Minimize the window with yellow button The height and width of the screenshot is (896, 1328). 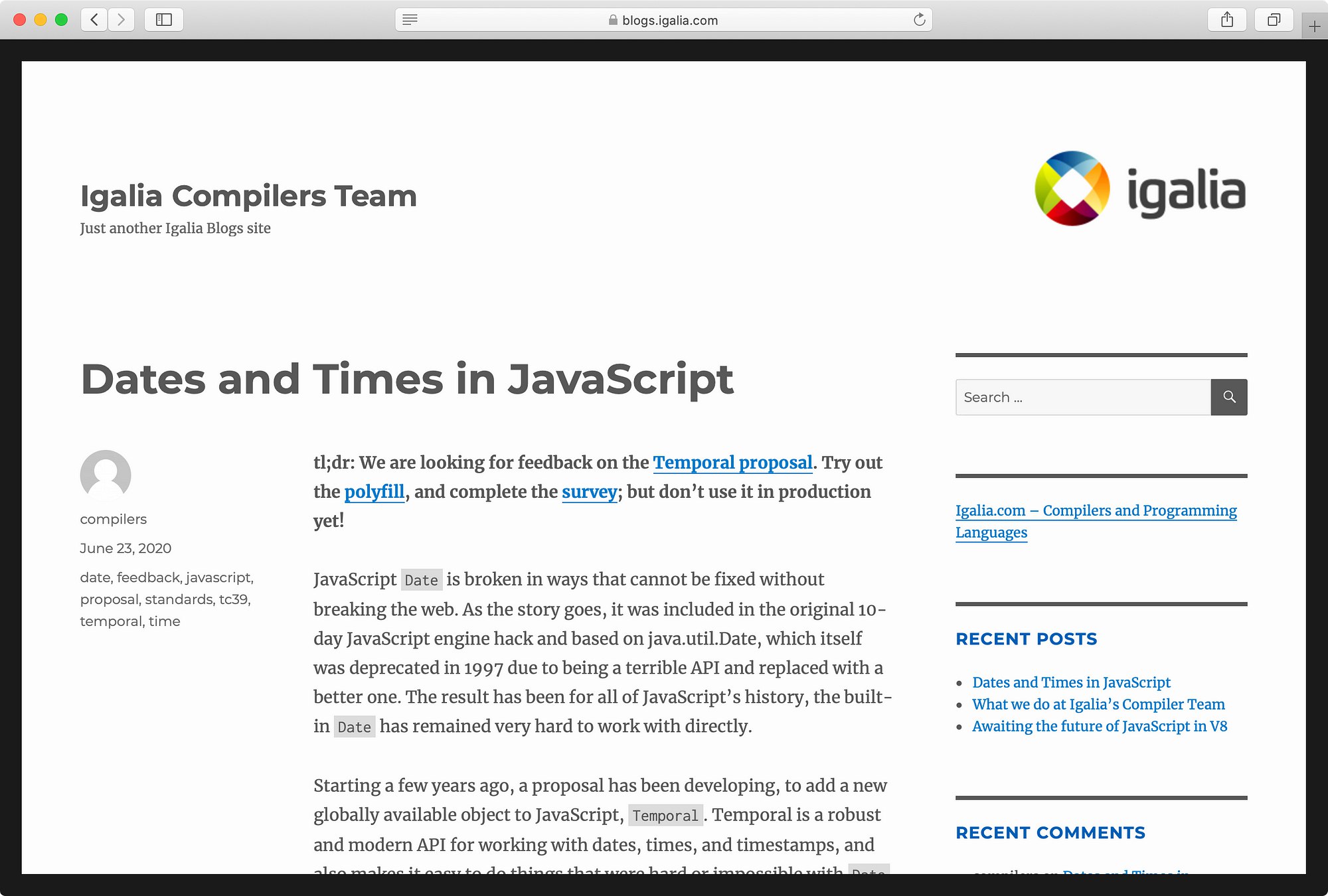(41, 20)
